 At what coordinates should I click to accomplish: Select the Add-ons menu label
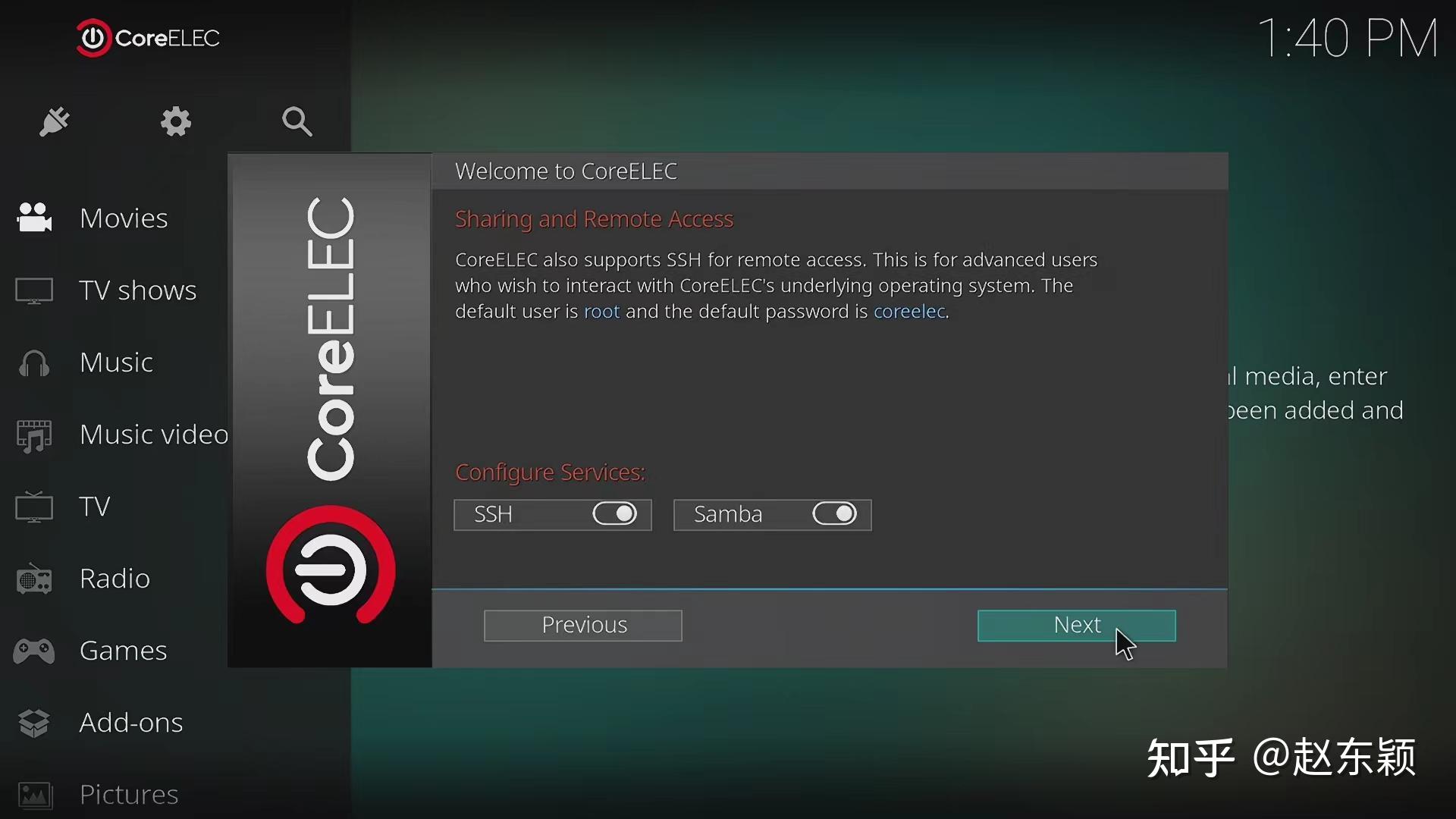click(131, 723)
